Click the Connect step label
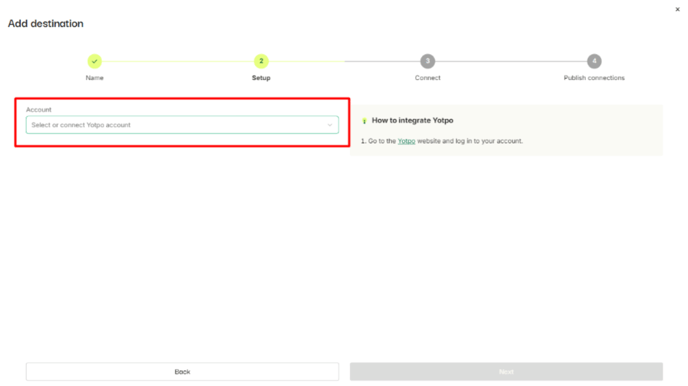The image size is (688, 386). 427,78
